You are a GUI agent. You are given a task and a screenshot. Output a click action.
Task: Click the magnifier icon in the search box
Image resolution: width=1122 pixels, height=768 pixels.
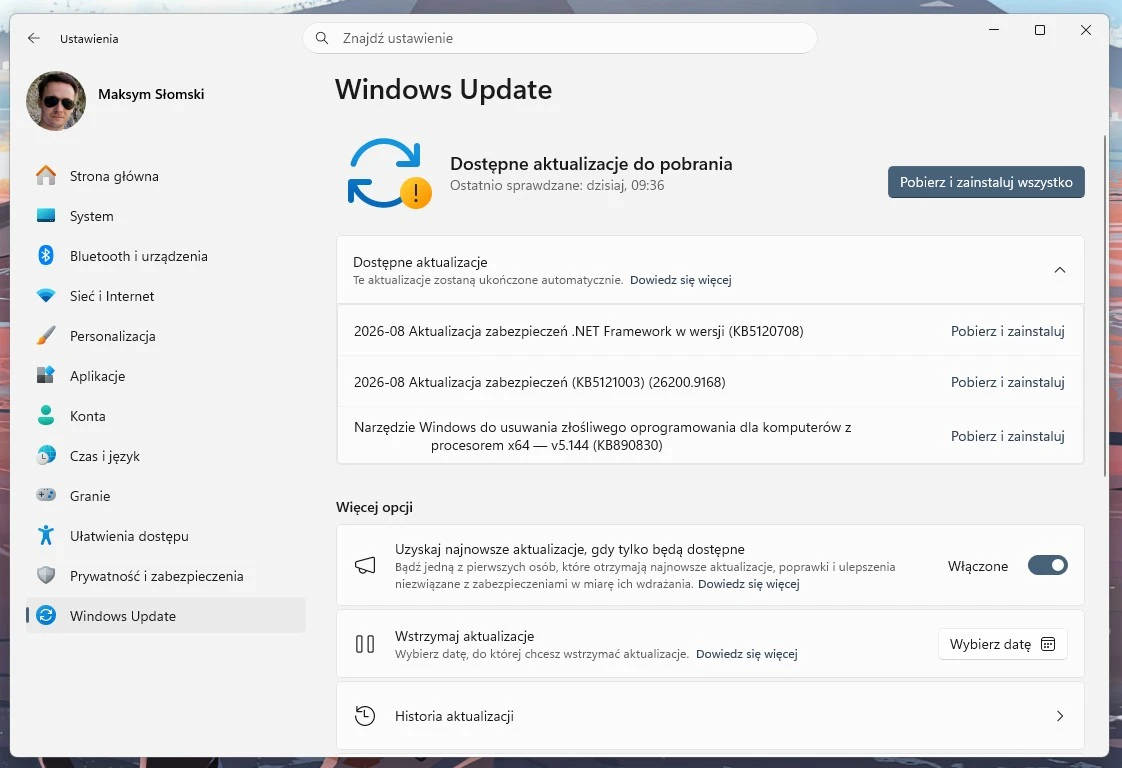pos(322,38)
